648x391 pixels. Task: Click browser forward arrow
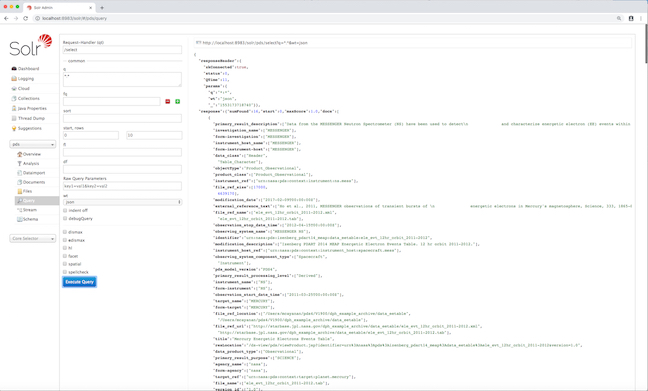coord(16,18)
